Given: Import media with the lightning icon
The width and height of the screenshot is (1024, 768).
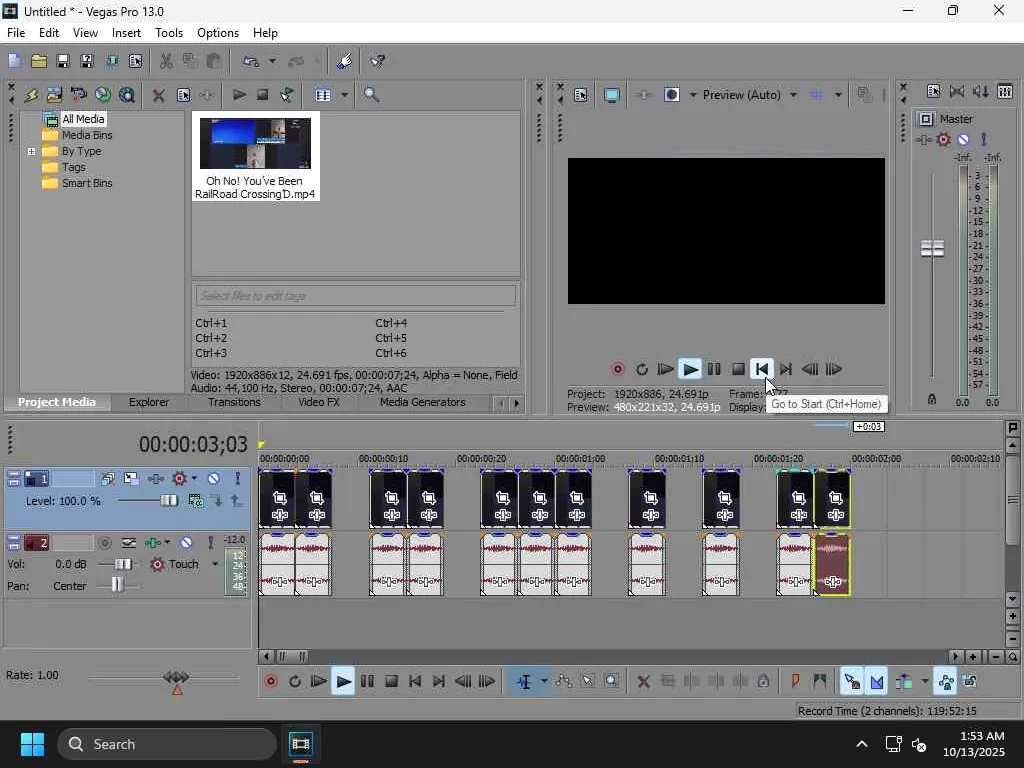Looking at the screenshot, I should pos(31,95).
